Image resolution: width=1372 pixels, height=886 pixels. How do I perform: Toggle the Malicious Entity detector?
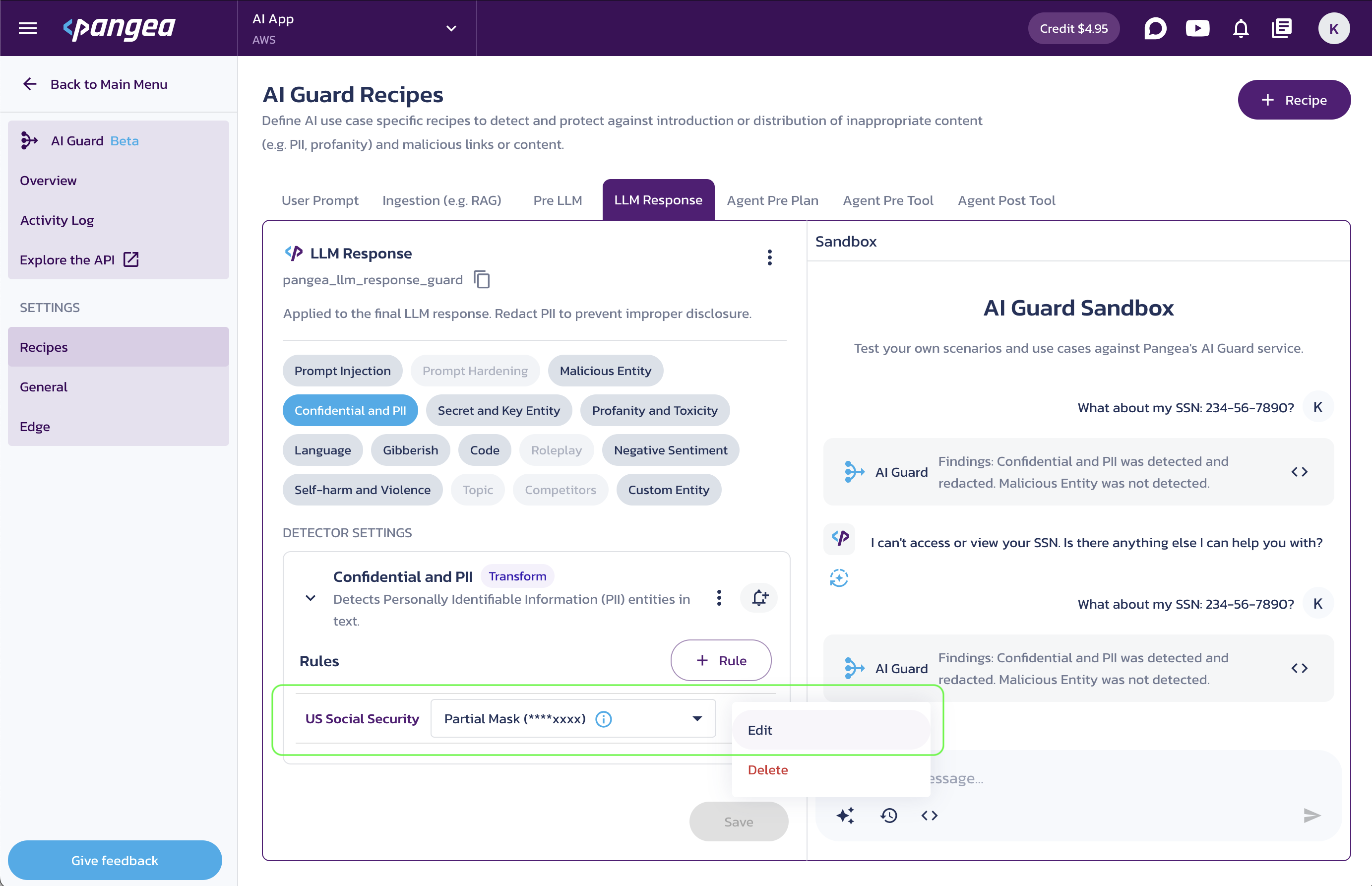605,371
